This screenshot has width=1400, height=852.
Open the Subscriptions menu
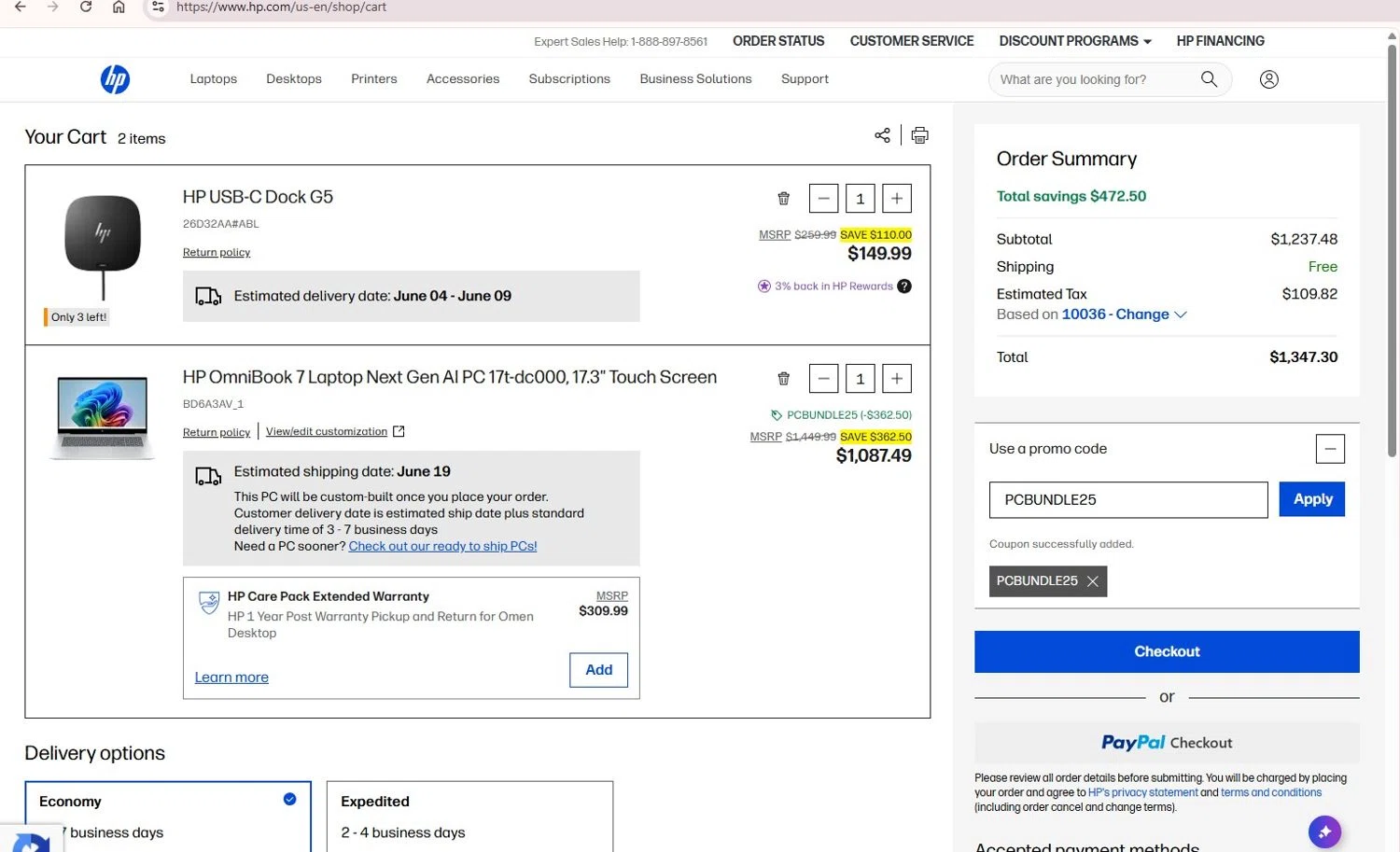tap(569, 79)
